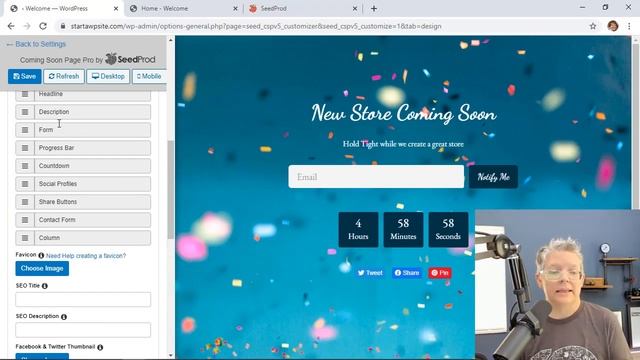Close the Home - Welcome tab

235,9
